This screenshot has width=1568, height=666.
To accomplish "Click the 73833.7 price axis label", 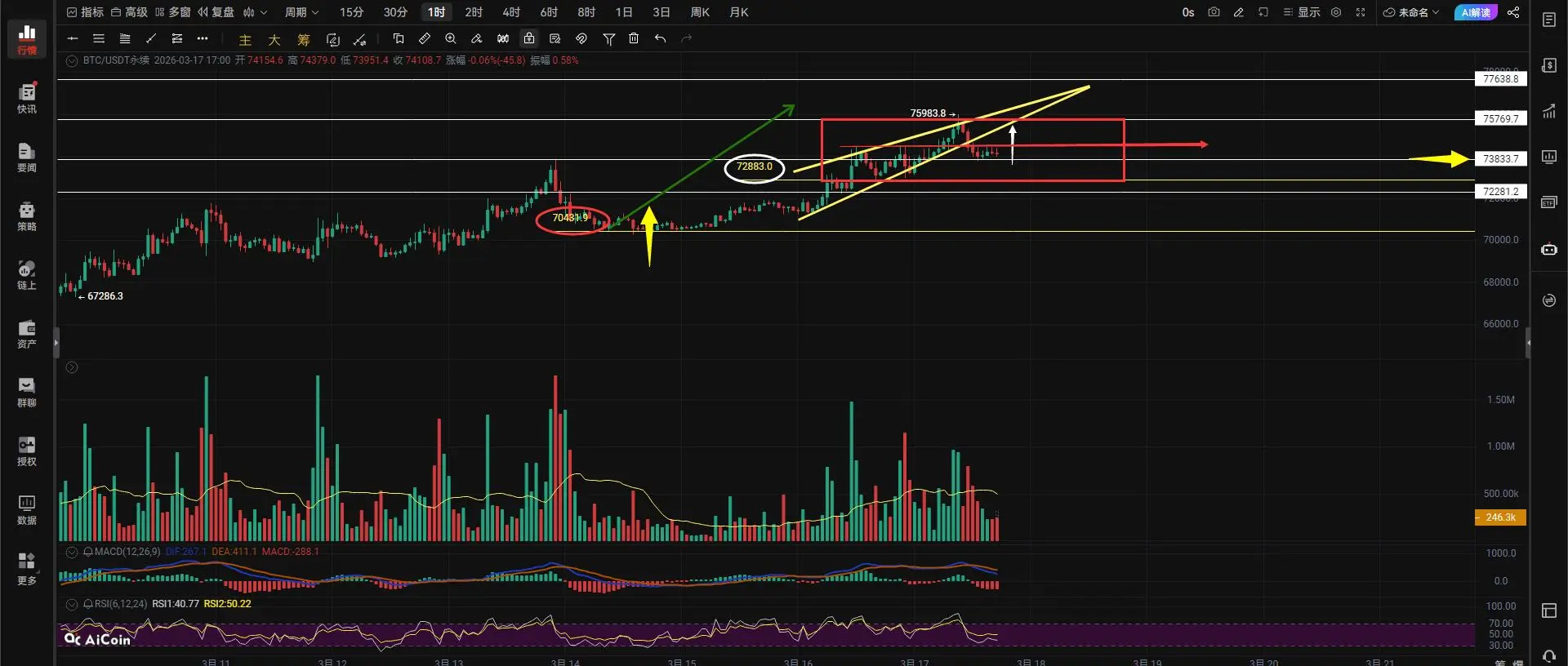I will [1501, 159].
